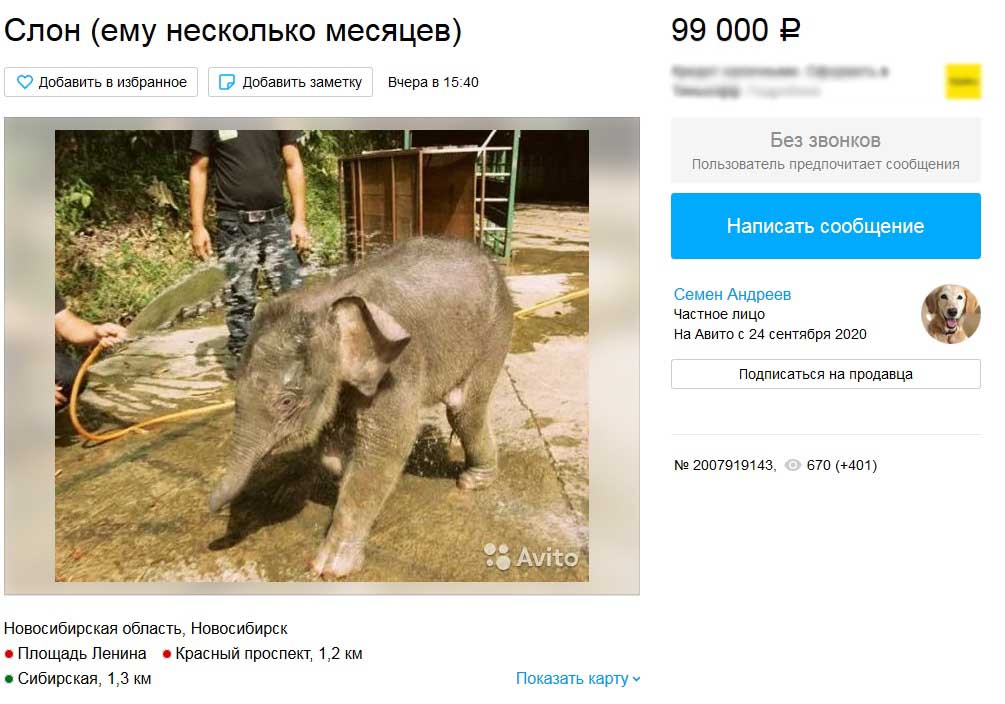This screenshot has height=704, width=1005.
Task: Click green metro dot near Сибирская
Action: 9,679
